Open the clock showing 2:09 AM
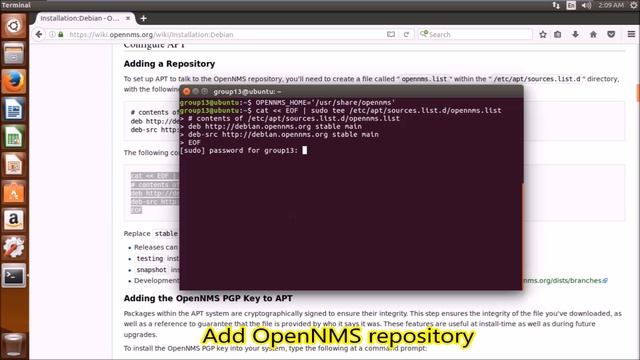 click(x=611, y=5)
